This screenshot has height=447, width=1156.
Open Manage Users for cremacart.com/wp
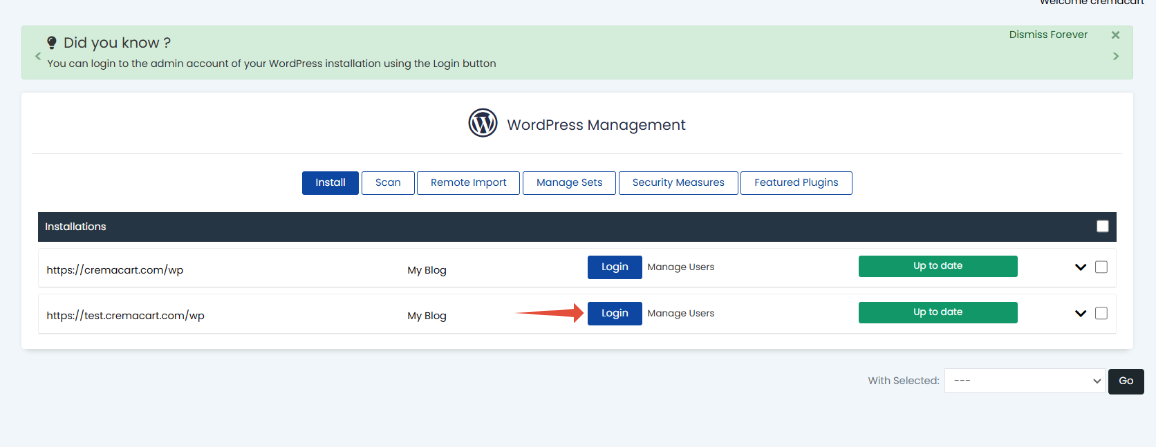[x=680, y=267]
